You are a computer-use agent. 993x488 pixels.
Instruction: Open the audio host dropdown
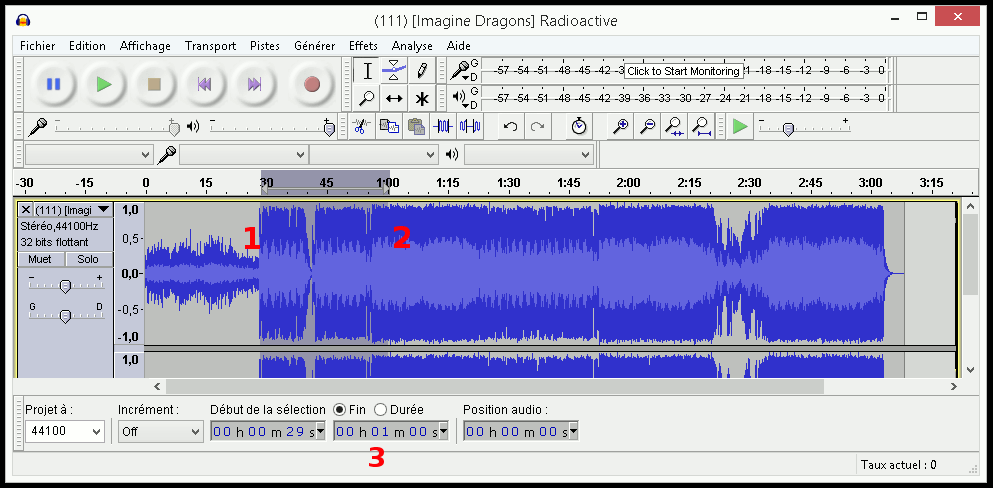click(89, 154)
